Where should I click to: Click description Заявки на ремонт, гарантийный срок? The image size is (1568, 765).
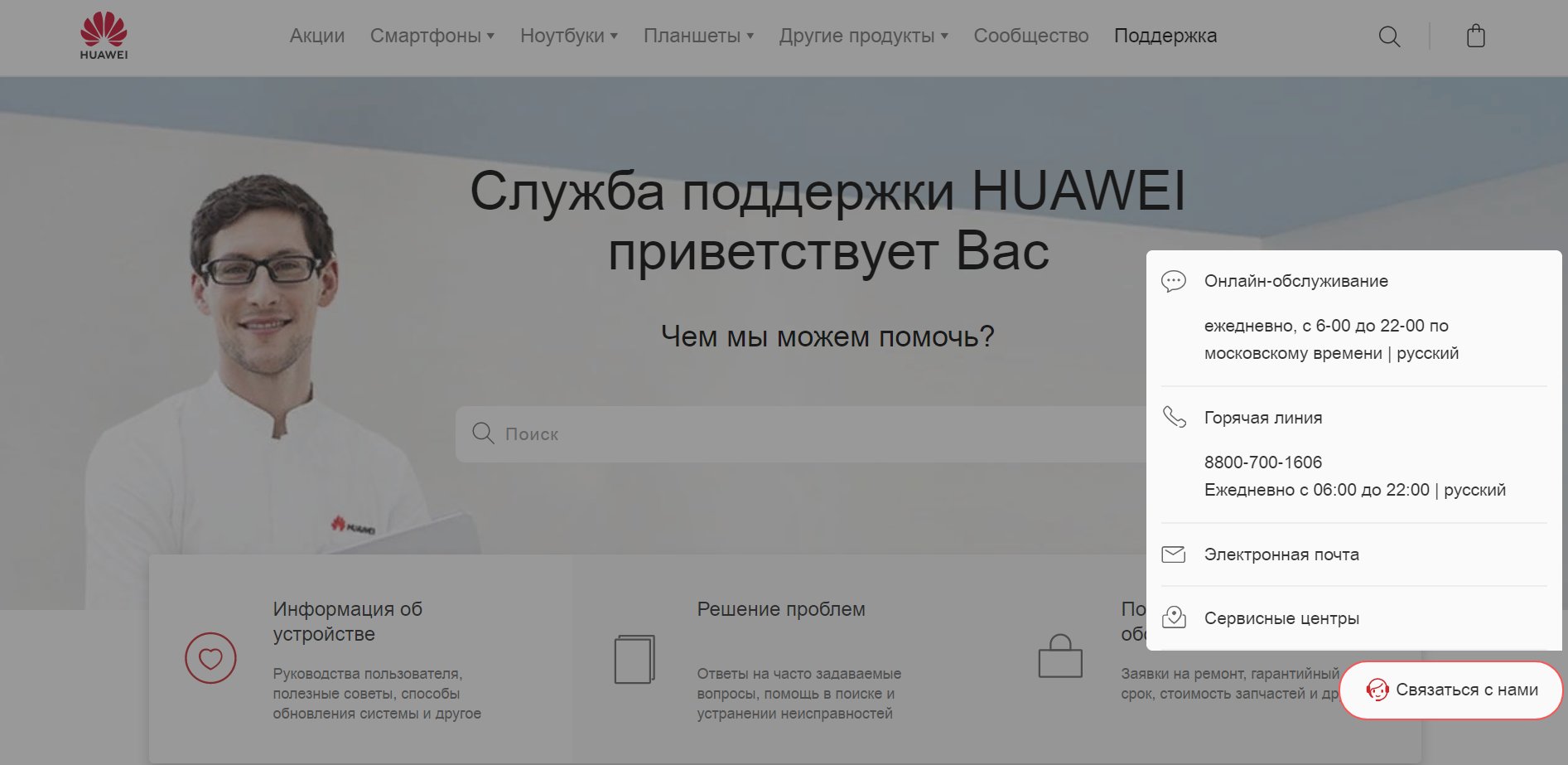(x=1230, y=684)
